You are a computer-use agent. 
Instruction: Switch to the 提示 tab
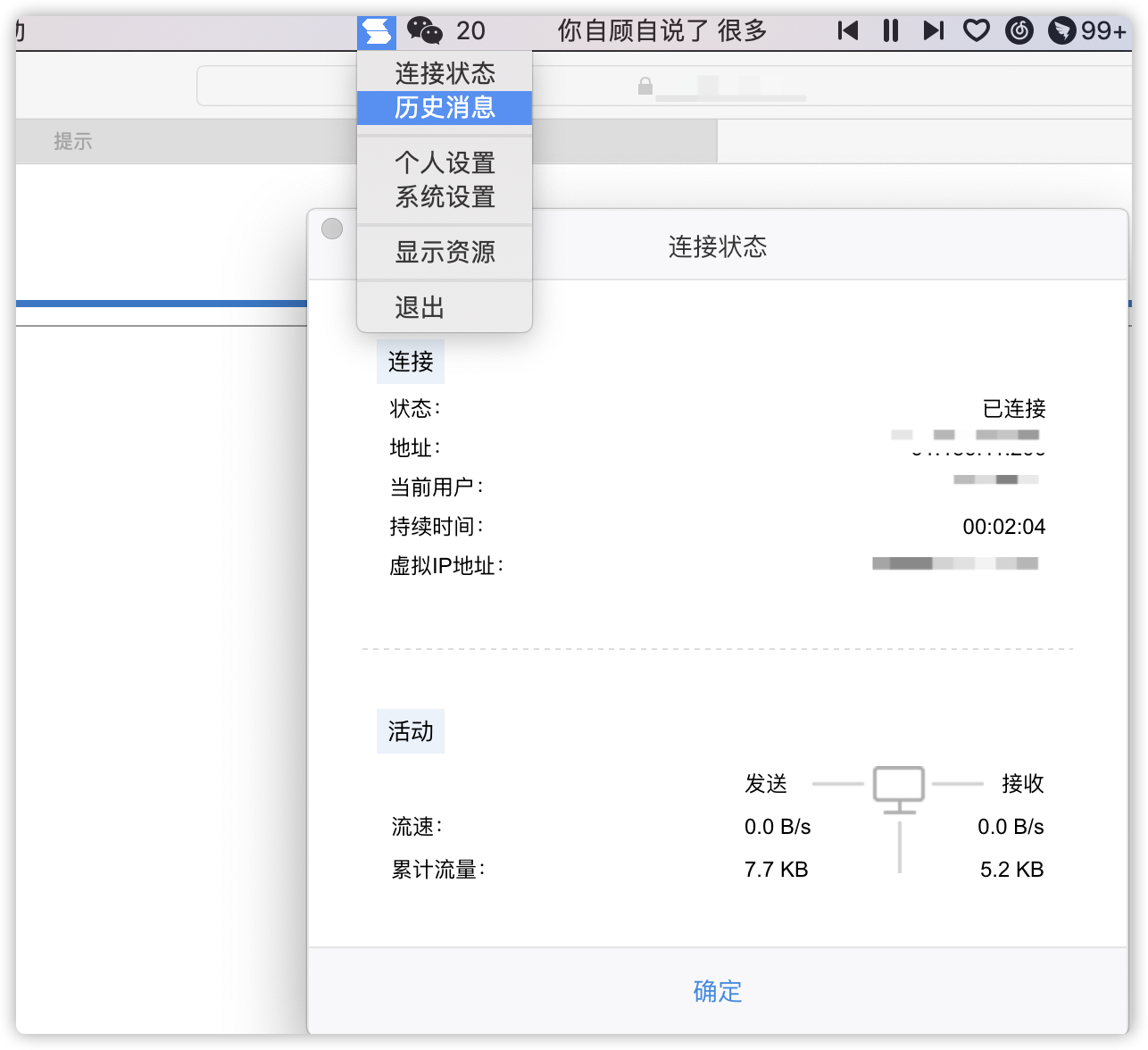point(73,141)
